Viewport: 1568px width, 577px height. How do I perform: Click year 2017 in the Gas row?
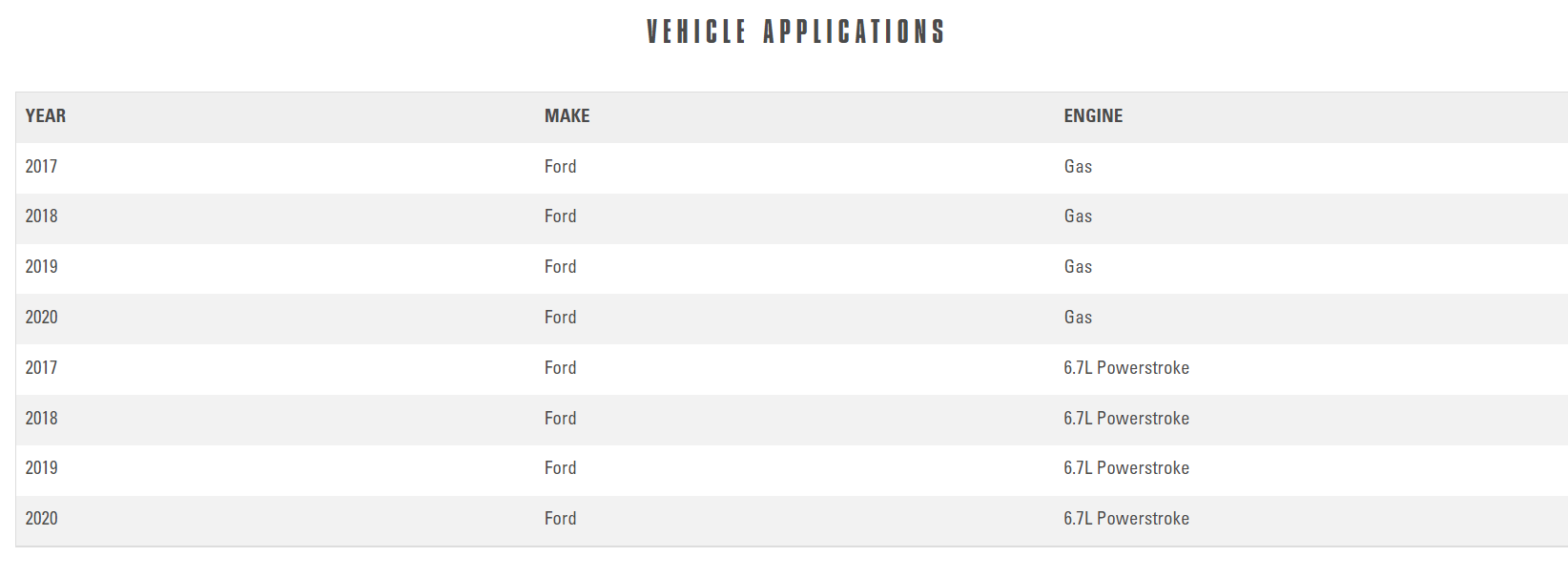click(x=41, y=167)
